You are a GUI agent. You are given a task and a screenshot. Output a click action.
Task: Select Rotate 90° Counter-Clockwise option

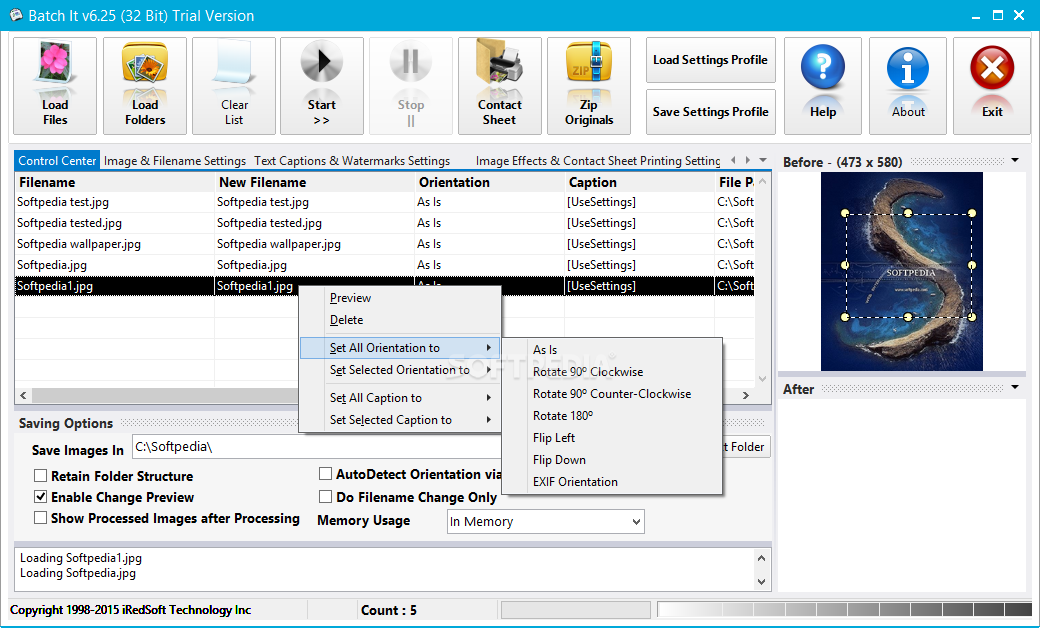(x=612, y=394)
